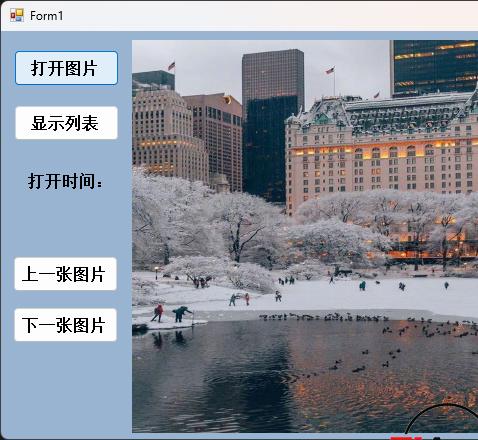Click the flag on the pole above the hotel
The image size is (478, 440).
click(x=330, y=70)
